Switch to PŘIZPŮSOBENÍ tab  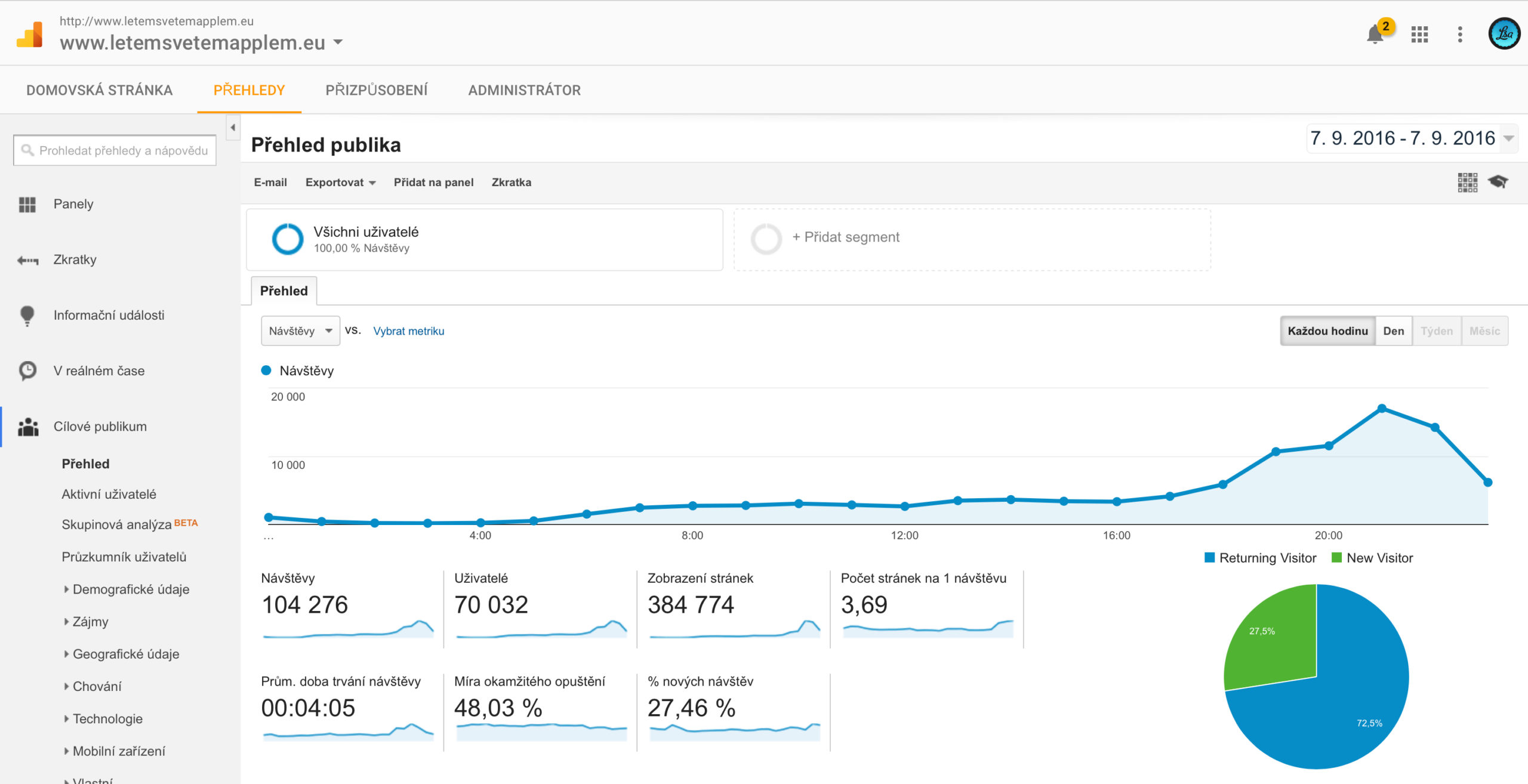[x=376, y=90]
